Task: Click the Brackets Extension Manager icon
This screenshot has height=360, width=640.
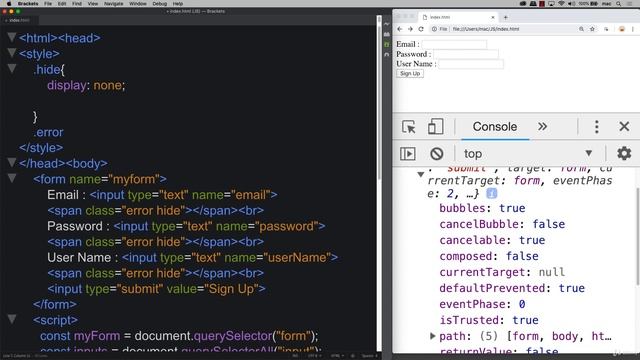Action: coord(387,34)
